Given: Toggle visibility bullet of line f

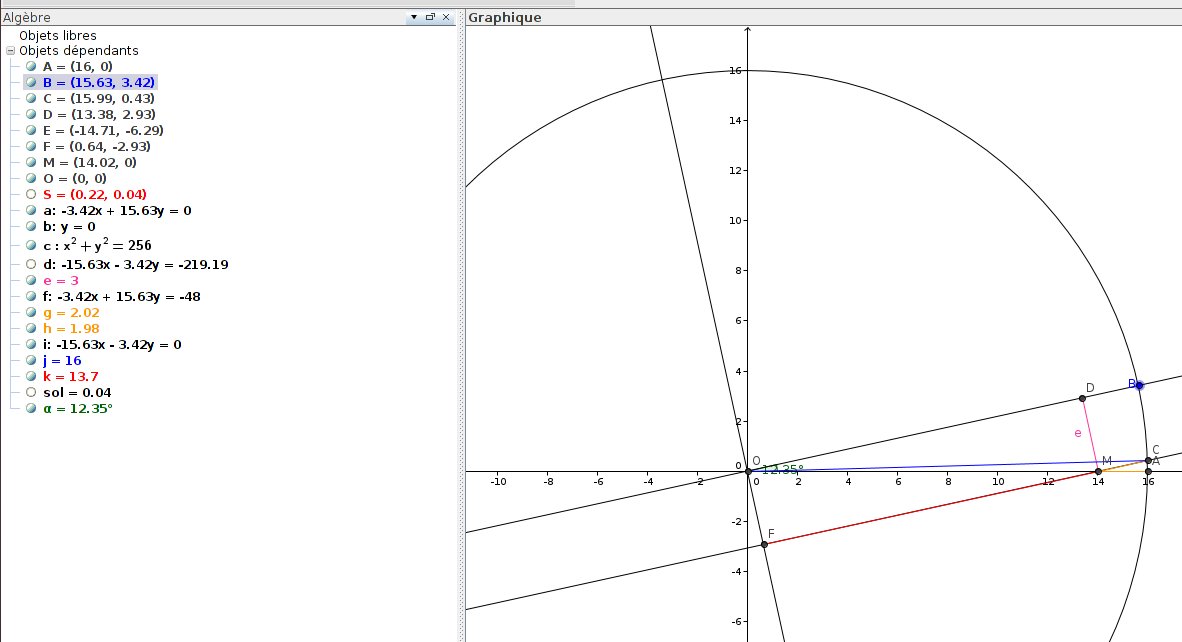Looking at the screenshot, I should (x=31, y=296).
